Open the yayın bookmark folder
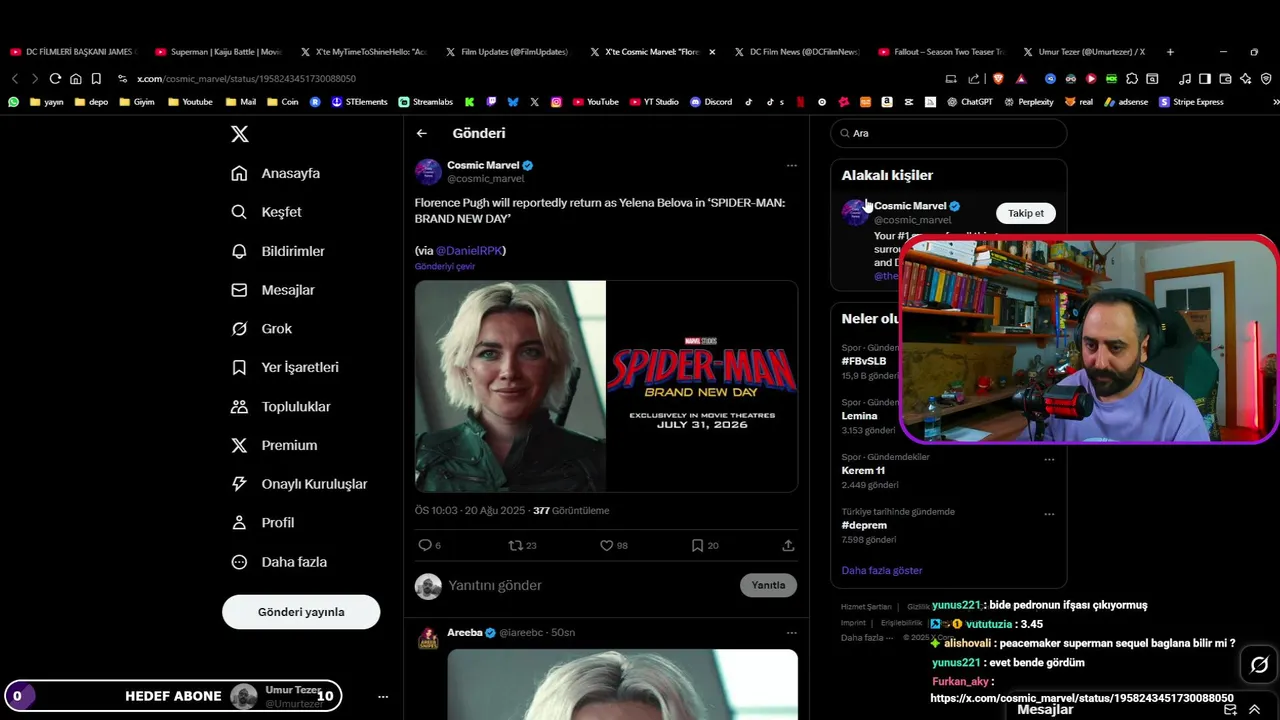 click(x=46, y=102)
